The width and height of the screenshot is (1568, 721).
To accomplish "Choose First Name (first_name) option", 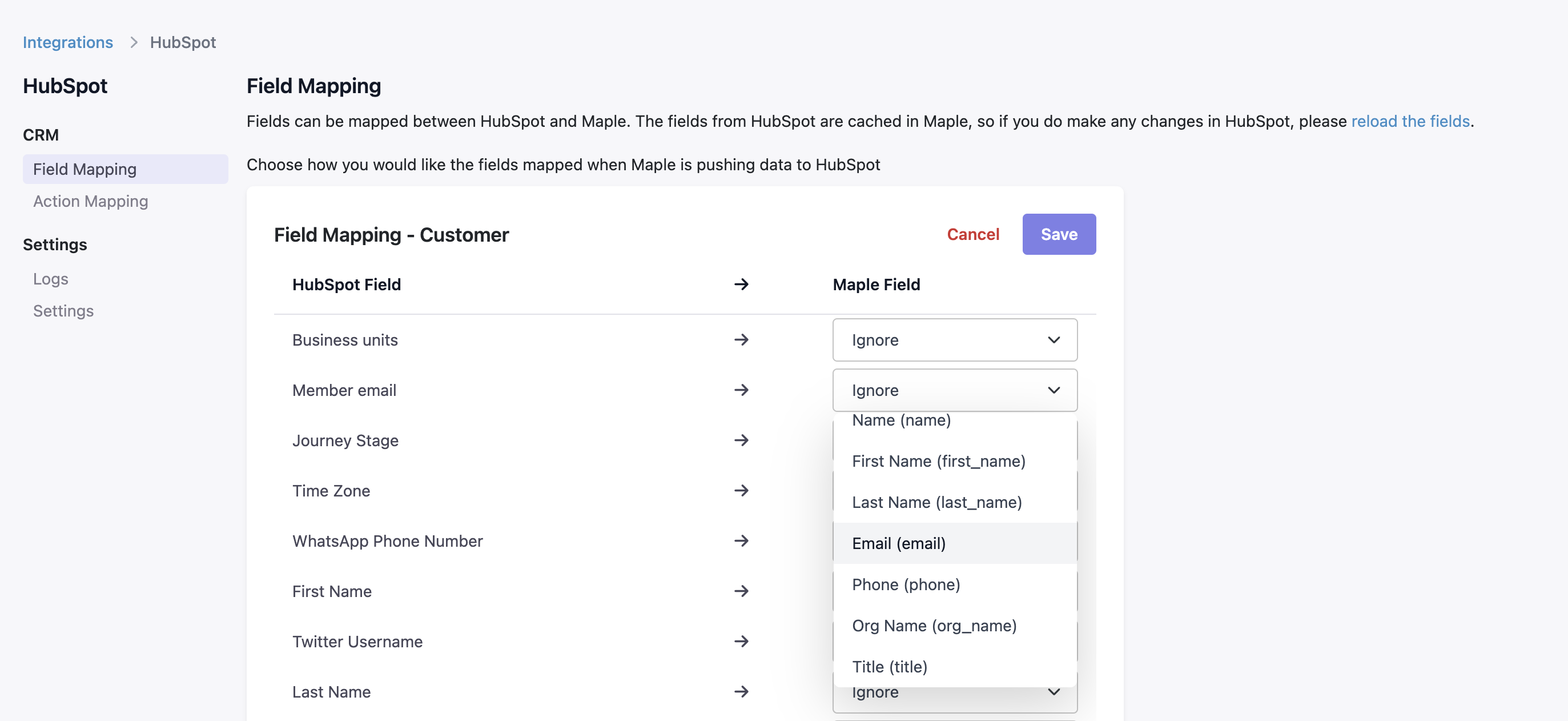I will (938, 461).
